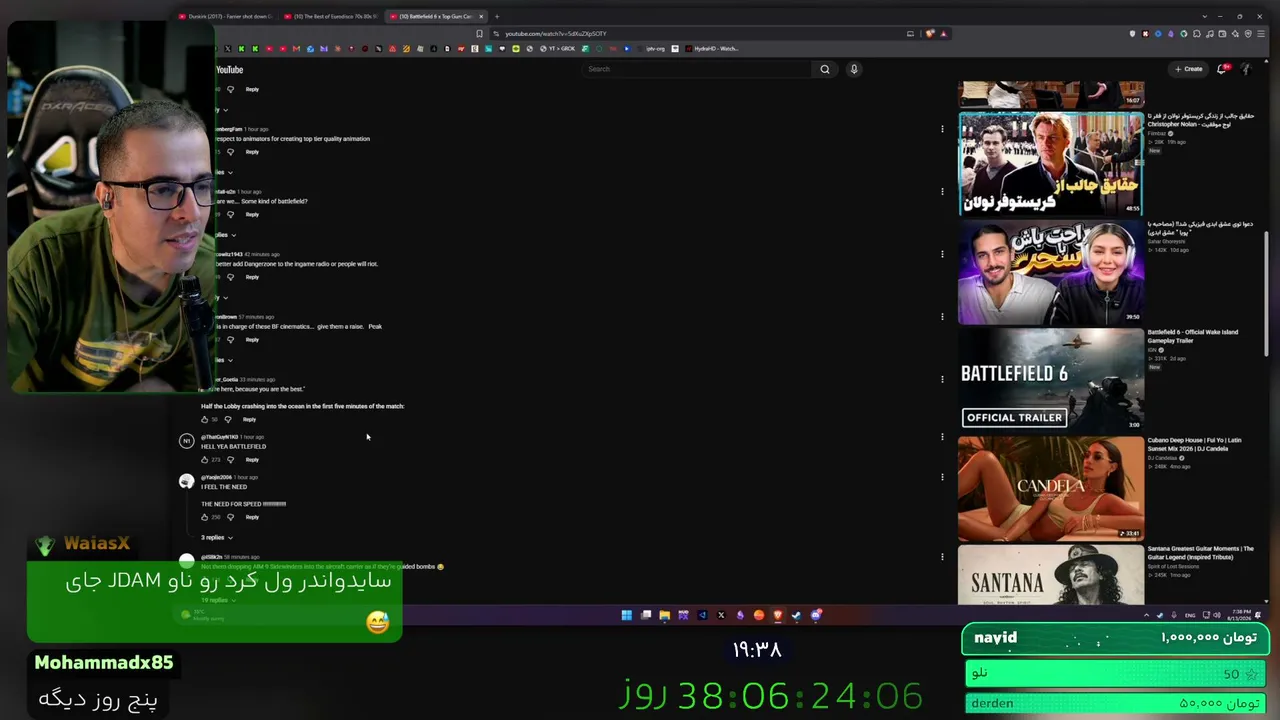Dislike the 'top tier quality animation' comment
Image resolution: width=1280 pixels, height=720 pixels.
(230, 152)
